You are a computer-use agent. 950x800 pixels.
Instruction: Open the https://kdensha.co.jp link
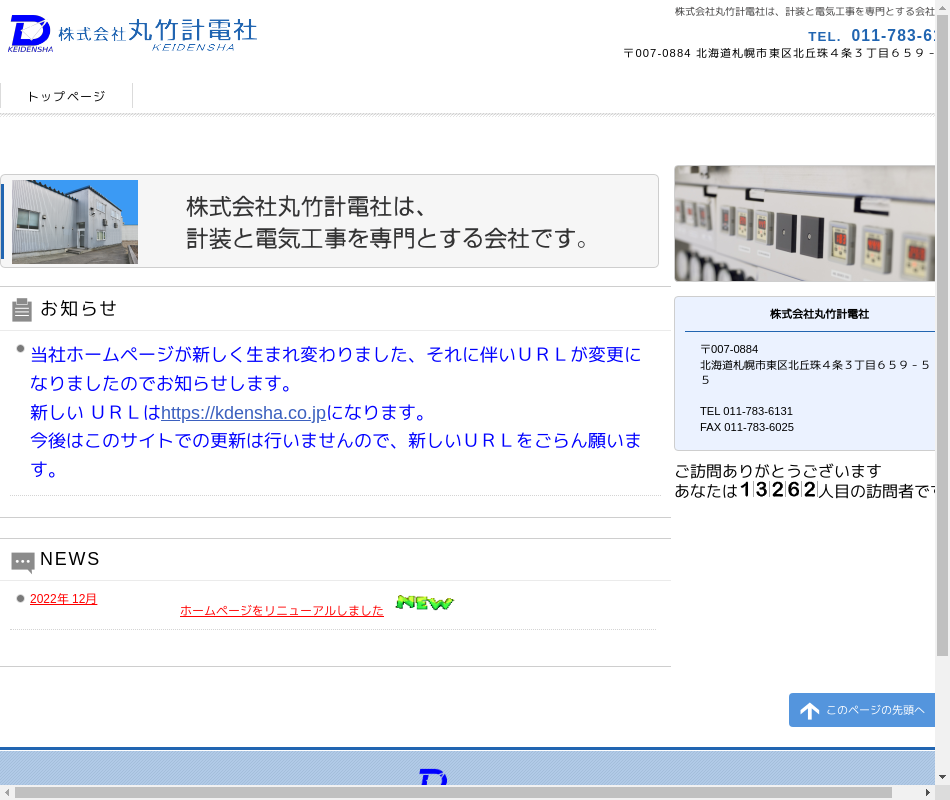coord(244,413)
